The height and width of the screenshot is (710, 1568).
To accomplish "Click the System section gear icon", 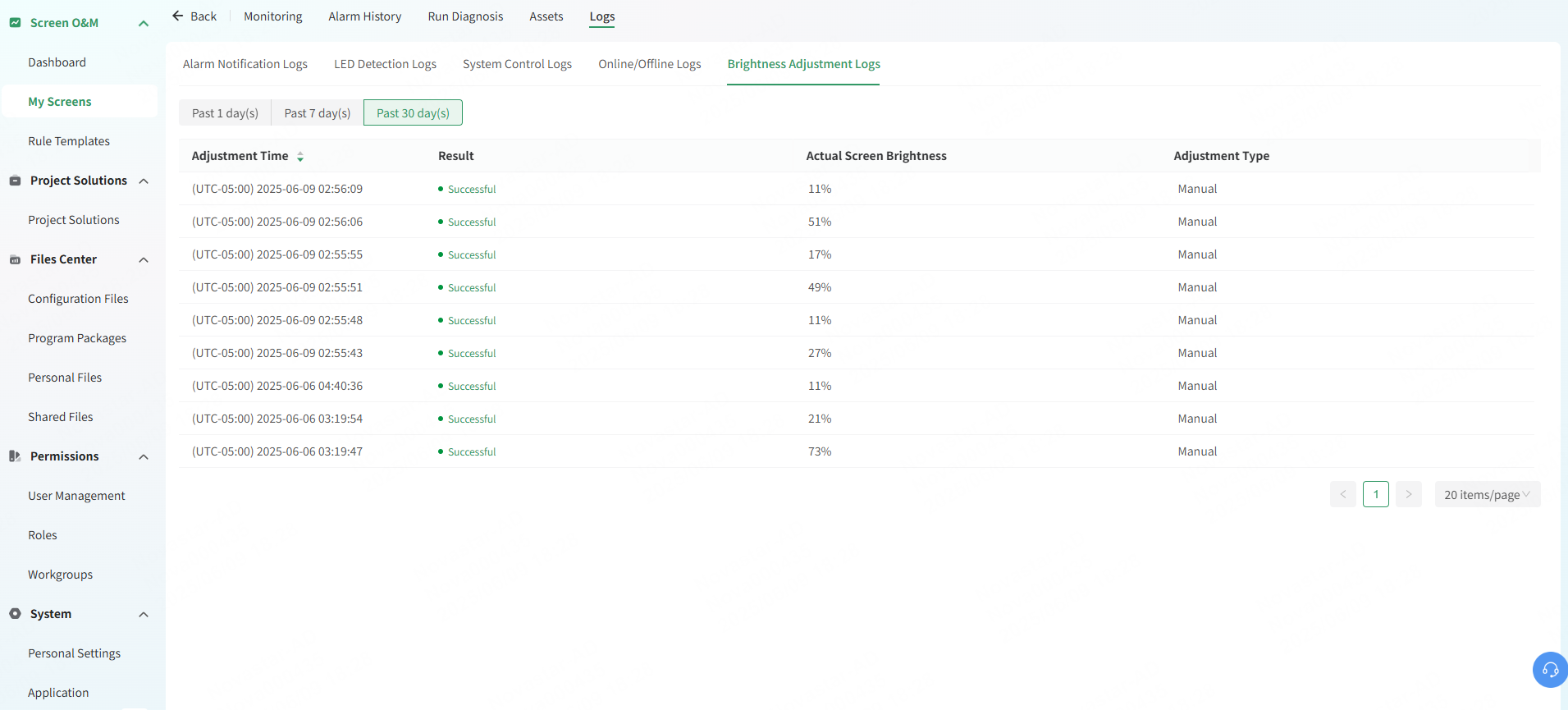I will [x=15, y=614].
